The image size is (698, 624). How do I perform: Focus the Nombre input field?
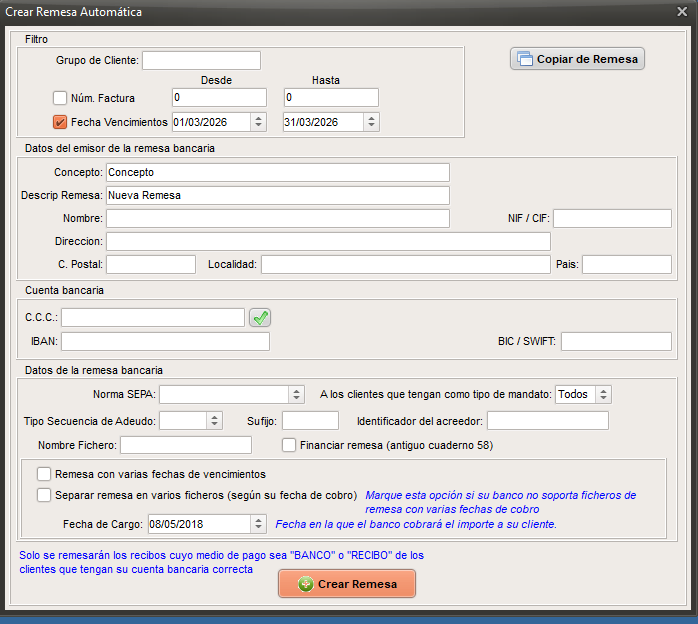point(278,219)
